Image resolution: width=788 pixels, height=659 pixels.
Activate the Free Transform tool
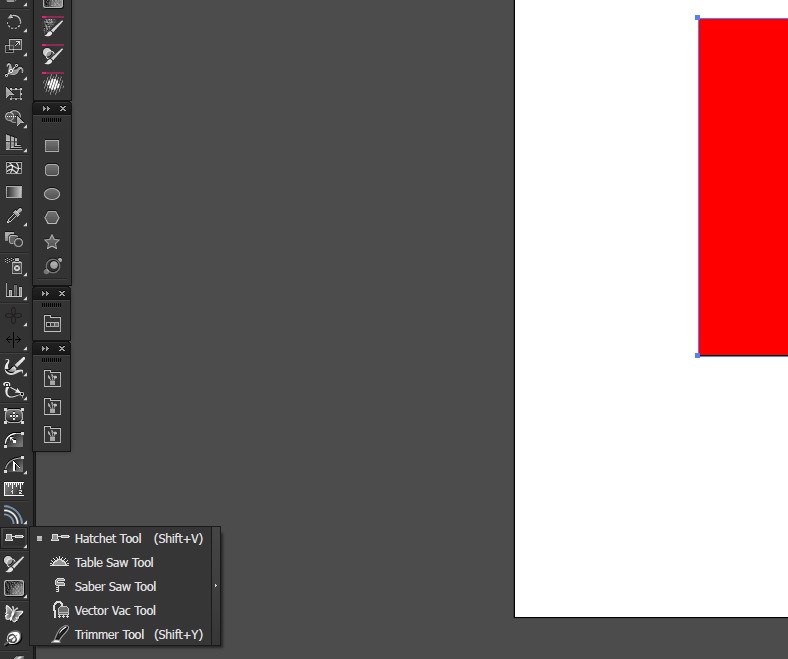(14, 93)
